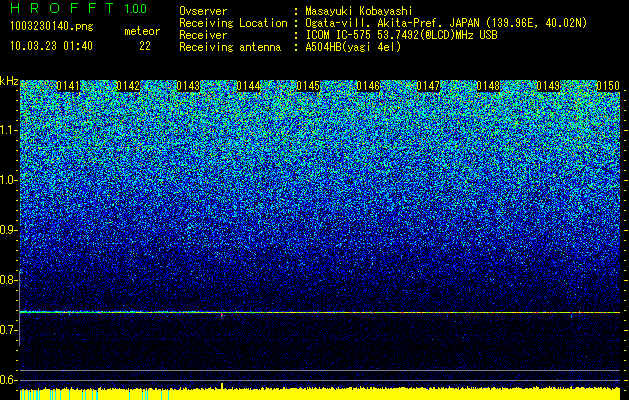Click the 0143 time marker

pos(188,86)
